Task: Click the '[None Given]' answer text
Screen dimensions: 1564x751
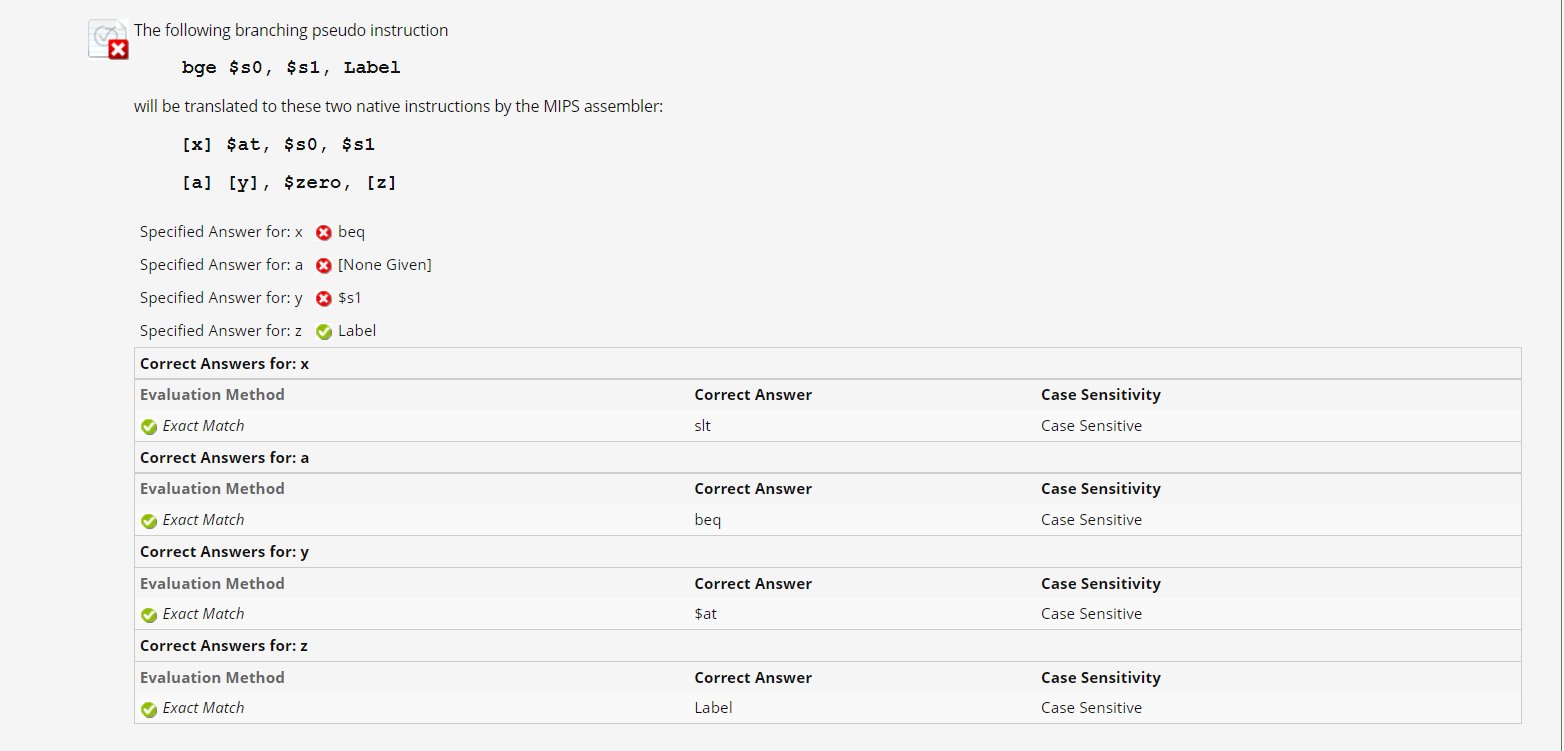Action: [x=385, y=265]
